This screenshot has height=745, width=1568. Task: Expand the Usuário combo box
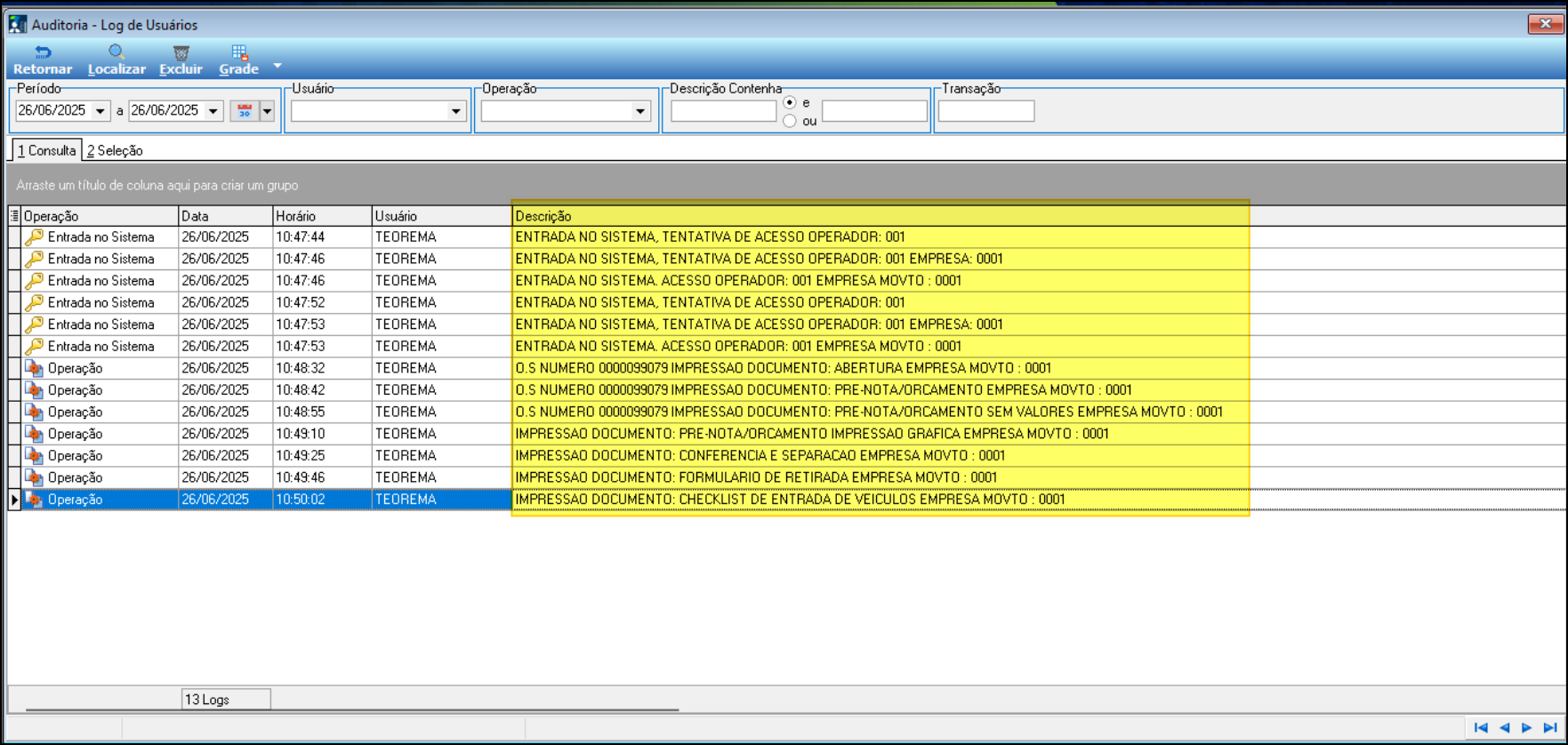pos(456,111)
